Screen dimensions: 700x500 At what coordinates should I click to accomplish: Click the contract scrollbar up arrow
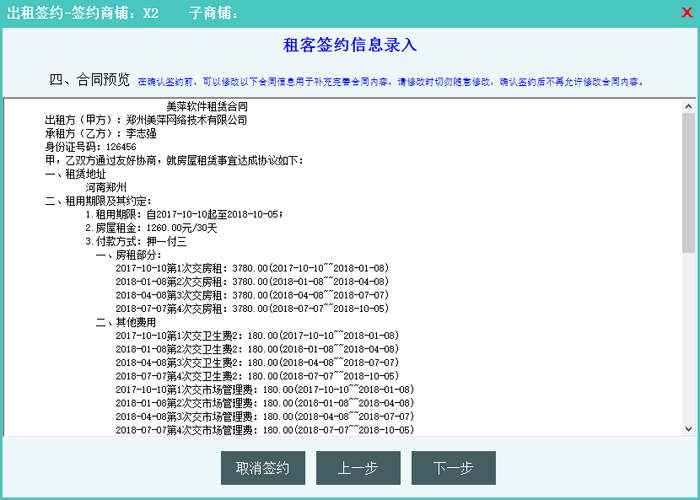point(688,105)
